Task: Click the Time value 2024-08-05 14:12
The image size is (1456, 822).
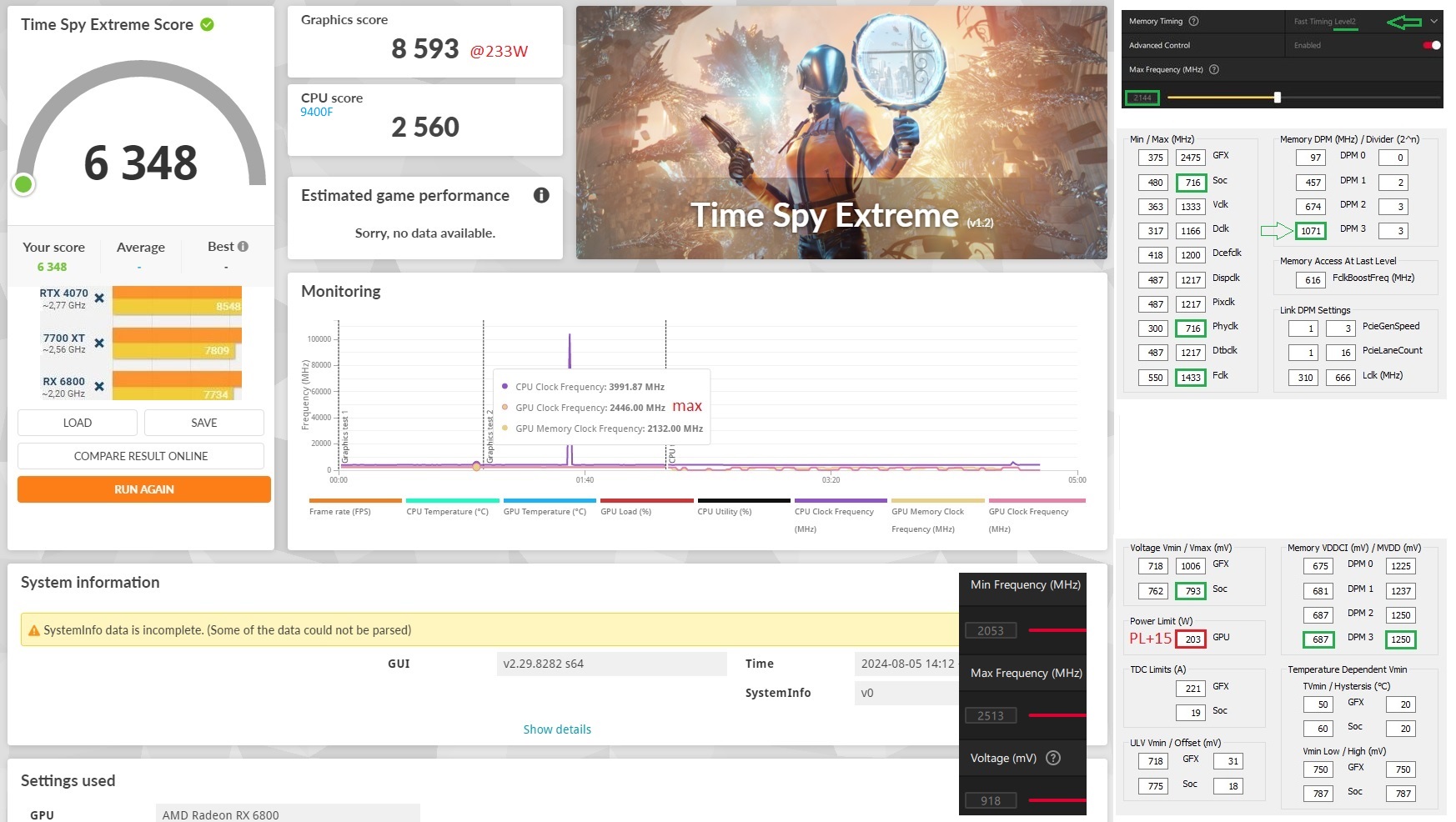Action: 907,664
